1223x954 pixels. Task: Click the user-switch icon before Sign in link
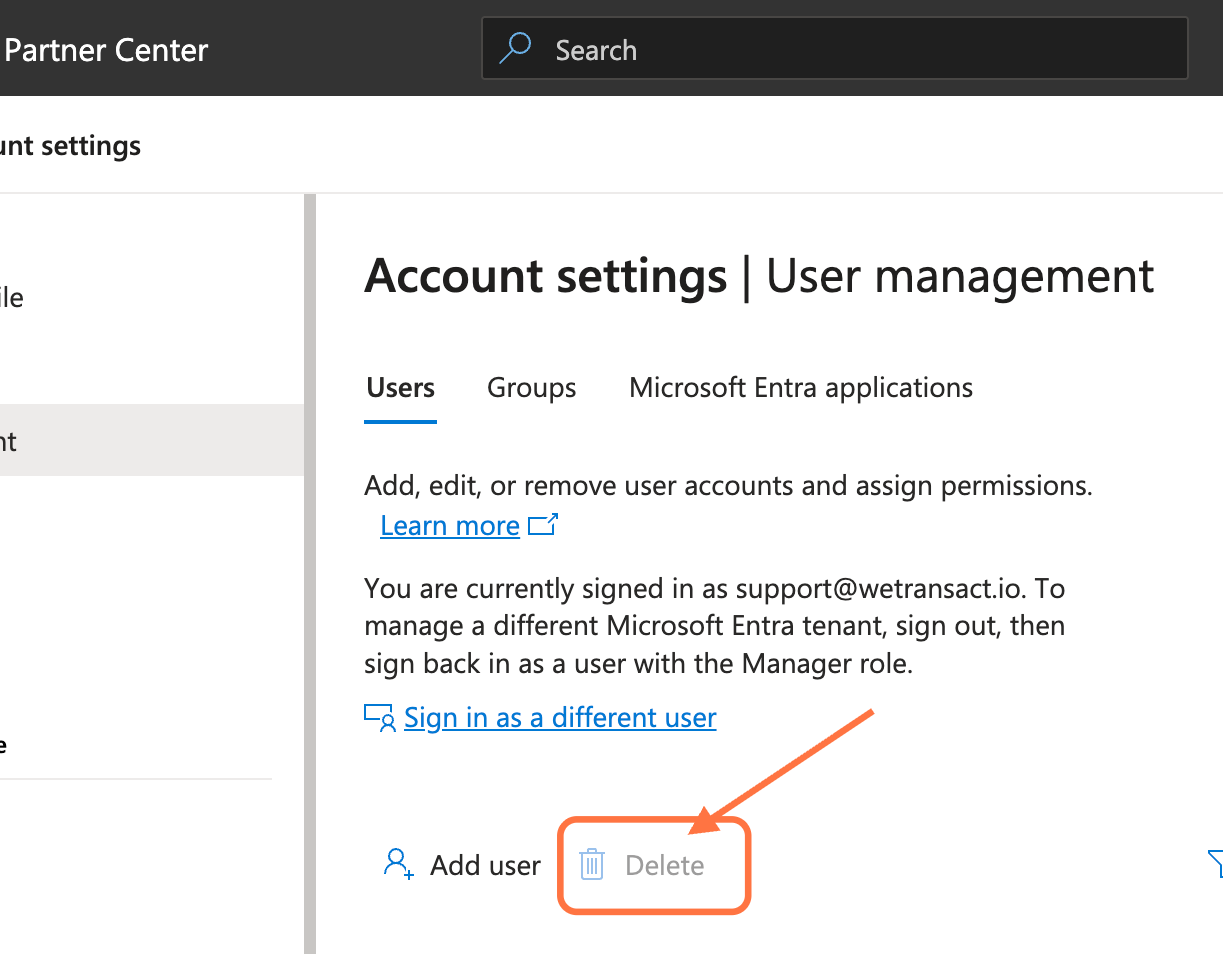tap(380, 718)
